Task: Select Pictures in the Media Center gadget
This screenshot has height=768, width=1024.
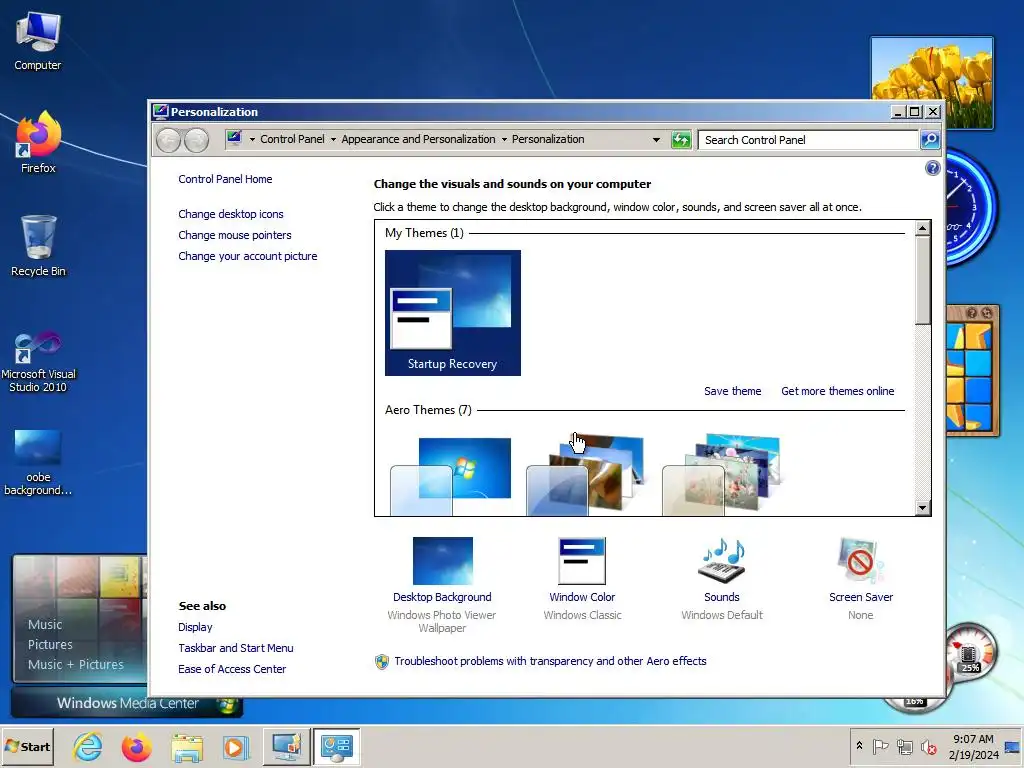Action: [50, 645]
